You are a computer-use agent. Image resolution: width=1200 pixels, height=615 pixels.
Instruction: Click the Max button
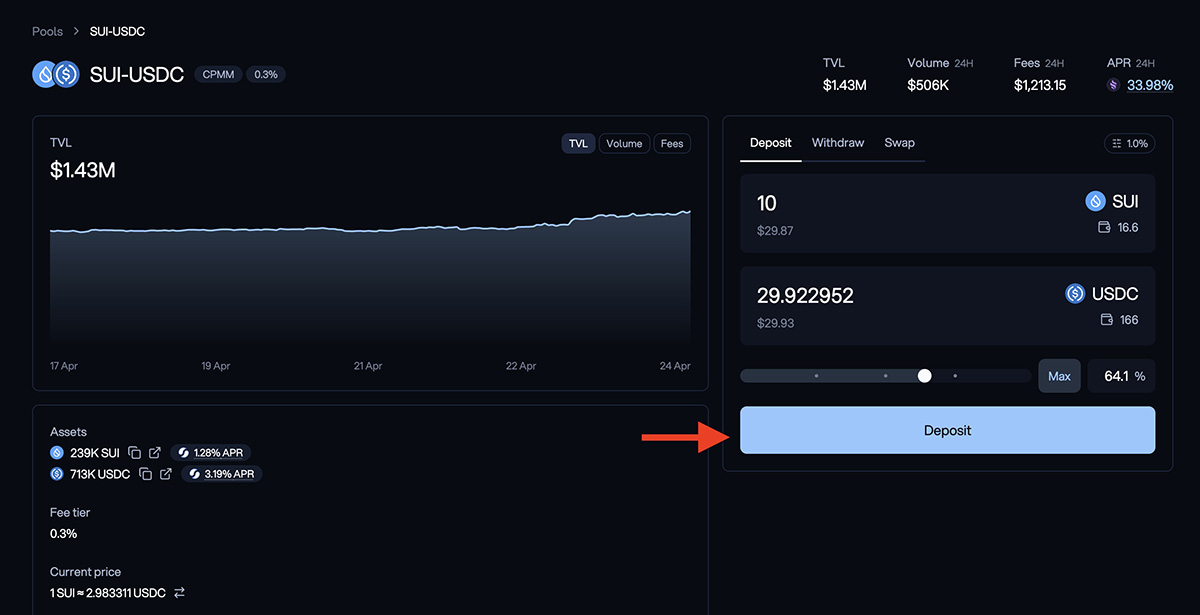pos(1059,376)
